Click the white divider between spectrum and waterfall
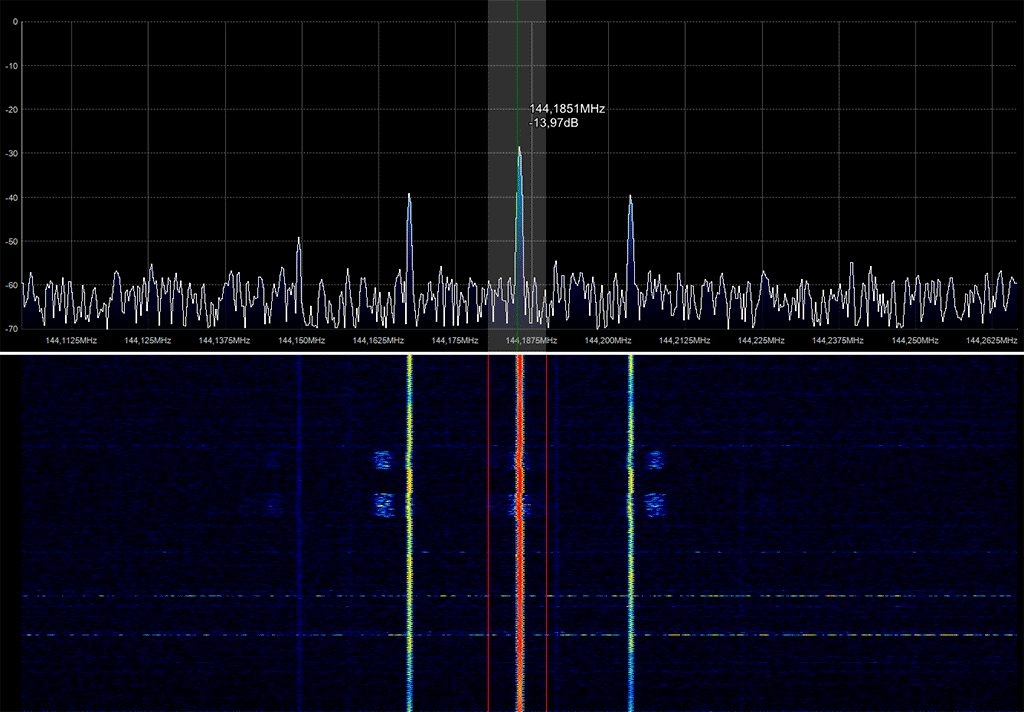The image size is (1024, 712). 512,353
